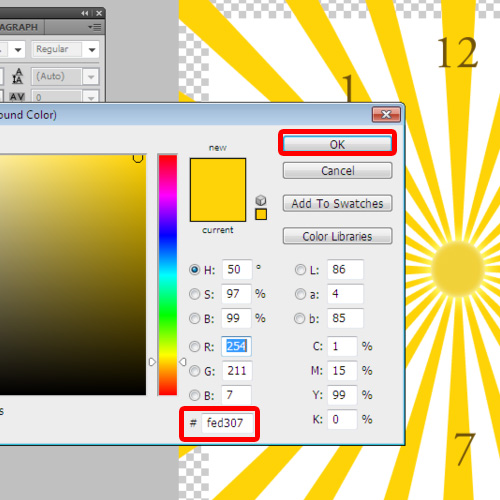Click the R value field showing 254
500x500 pixels.
236,346
